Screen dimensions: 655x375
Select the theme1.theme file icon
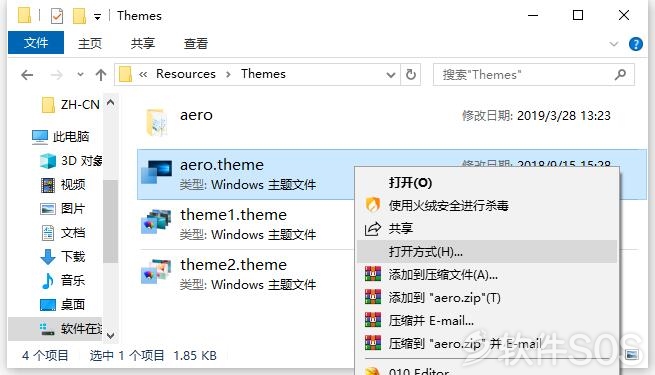(156, 223)
